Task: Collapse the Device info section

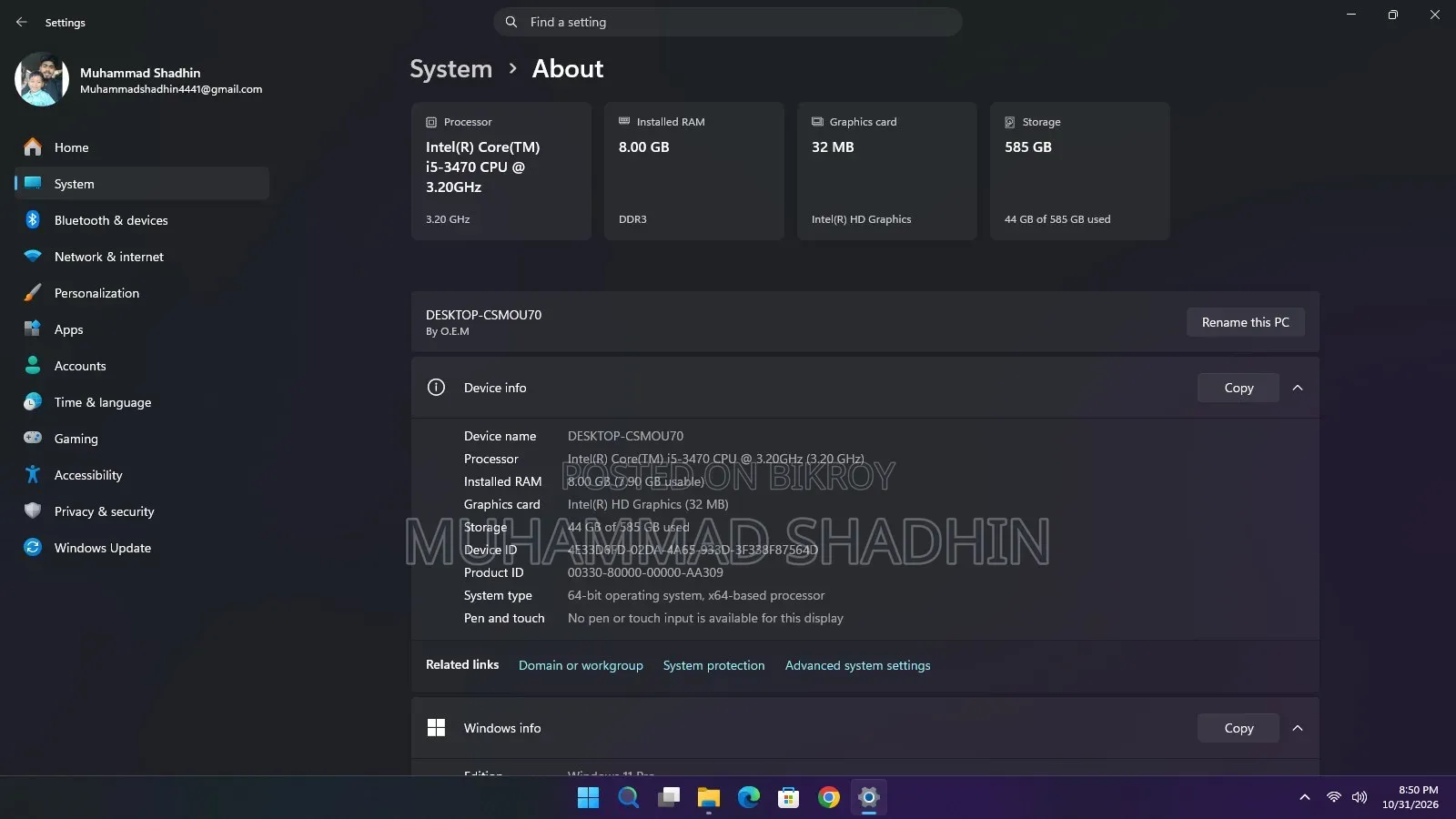Action: click(x=1298, y=388)
